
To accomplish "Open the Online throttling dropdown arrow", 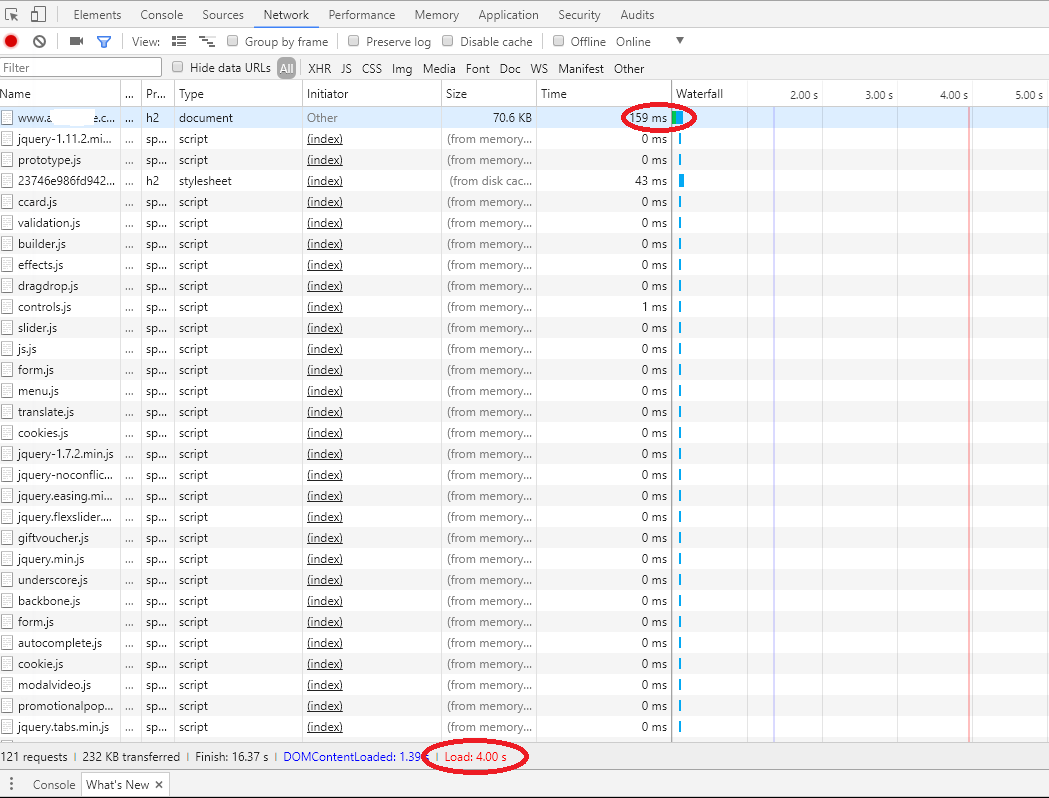I will tap(680, 41).
